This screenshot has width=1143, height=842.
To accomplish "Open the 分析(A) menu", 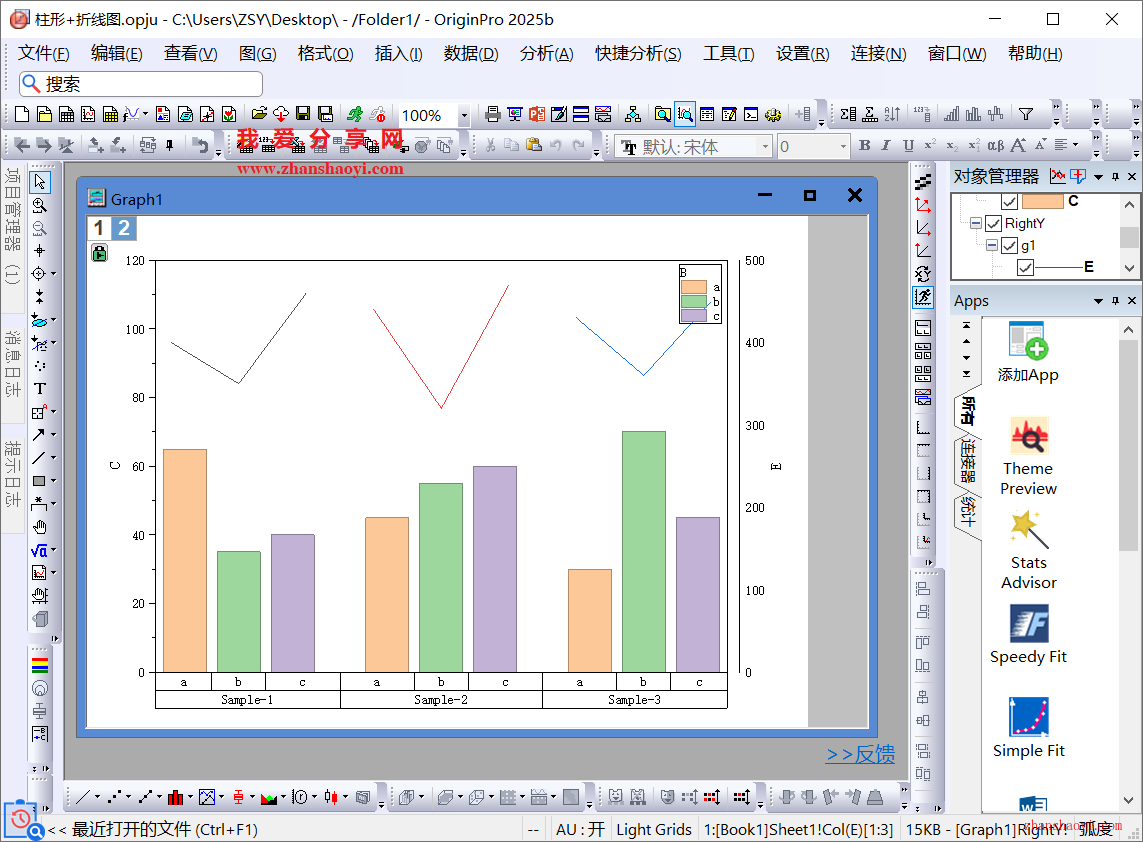I will point(546,54).
